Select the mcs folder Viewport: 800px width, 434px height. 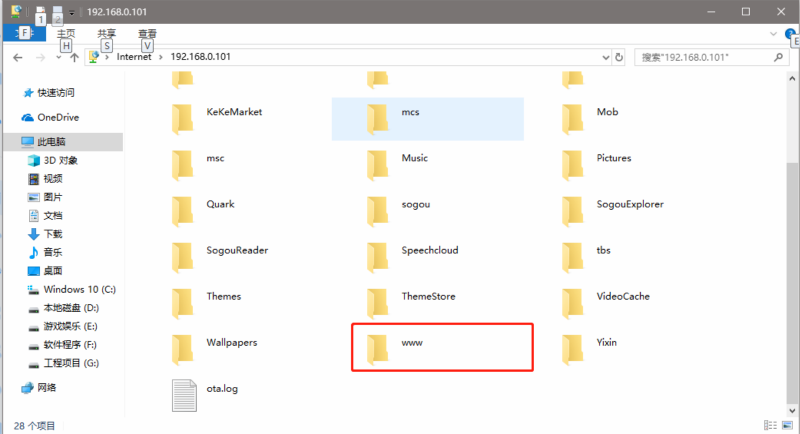coord(409,112)
